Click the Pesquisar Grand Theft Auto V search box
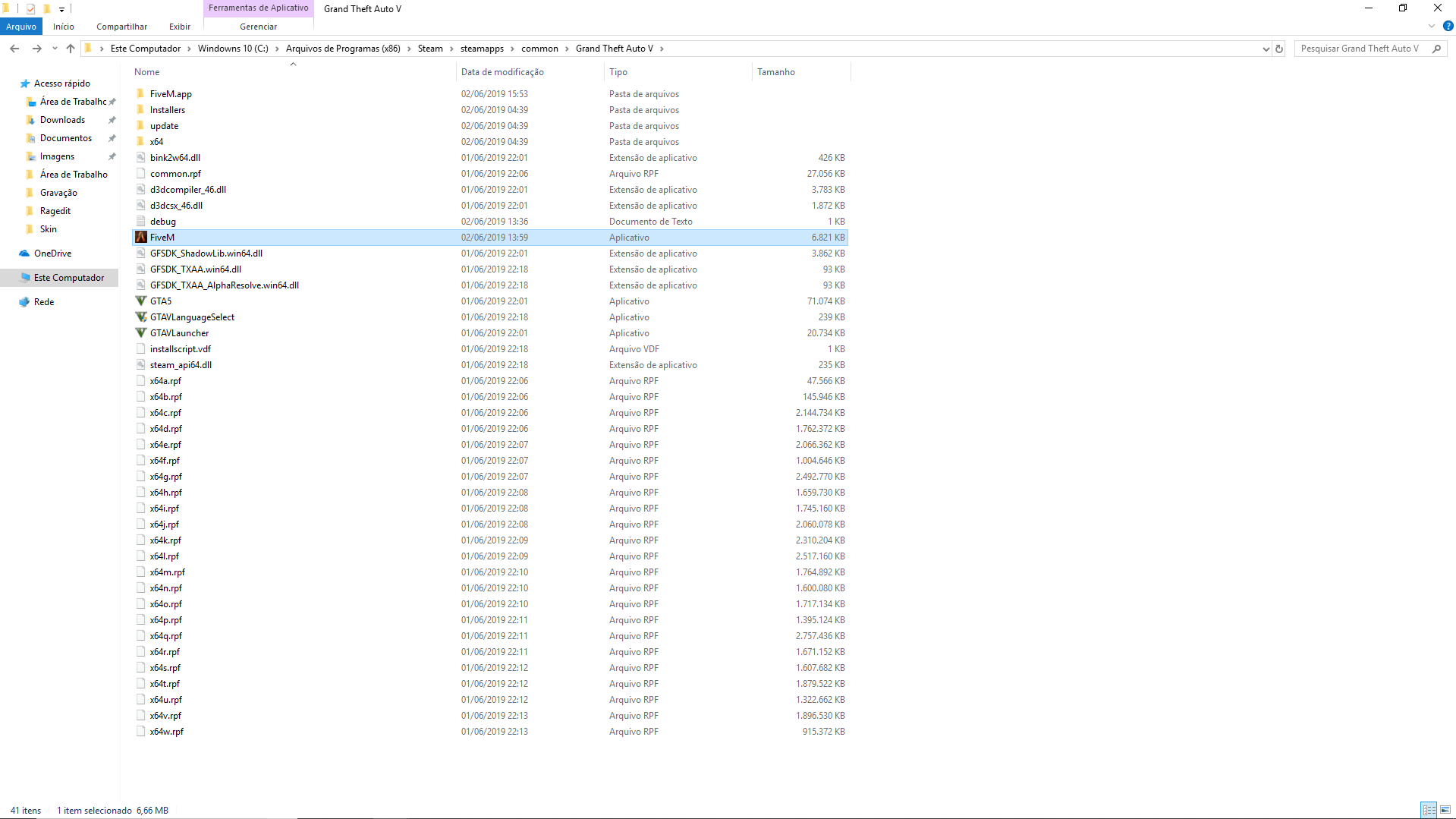The image size is (1456, 819). click(1360, 49)
